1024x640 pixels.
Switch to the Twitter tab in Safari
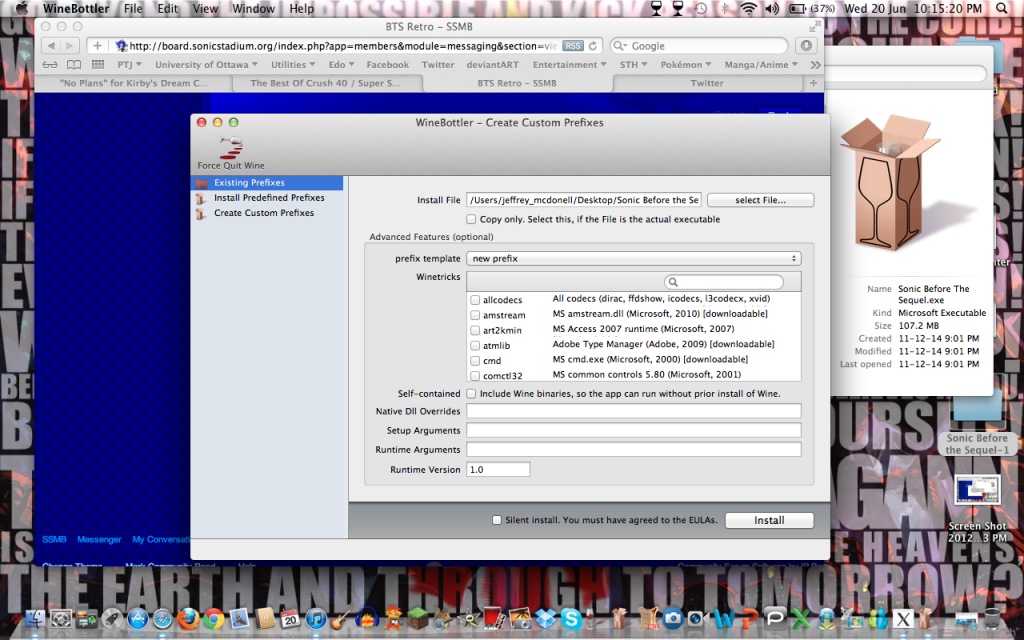[x=707, y=83]
